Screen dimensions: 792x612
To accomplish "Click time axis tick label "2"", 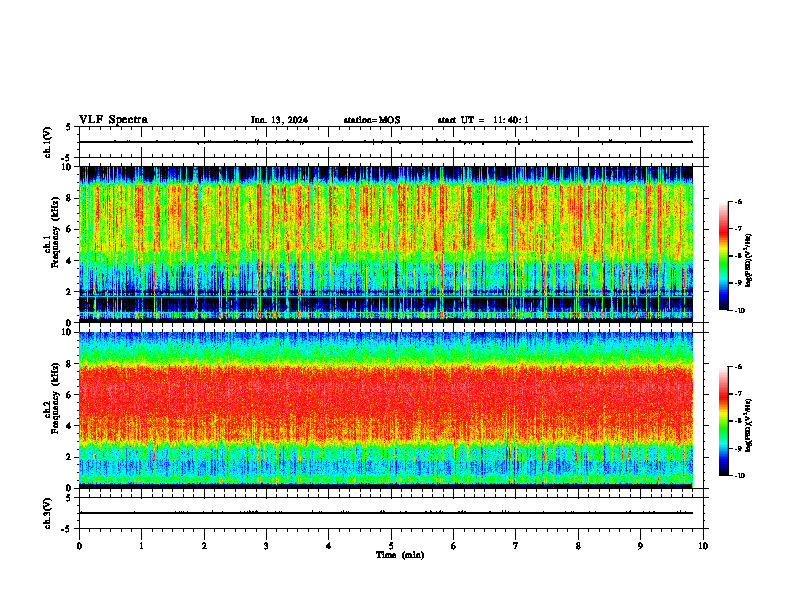I will (x=204, y=546).
